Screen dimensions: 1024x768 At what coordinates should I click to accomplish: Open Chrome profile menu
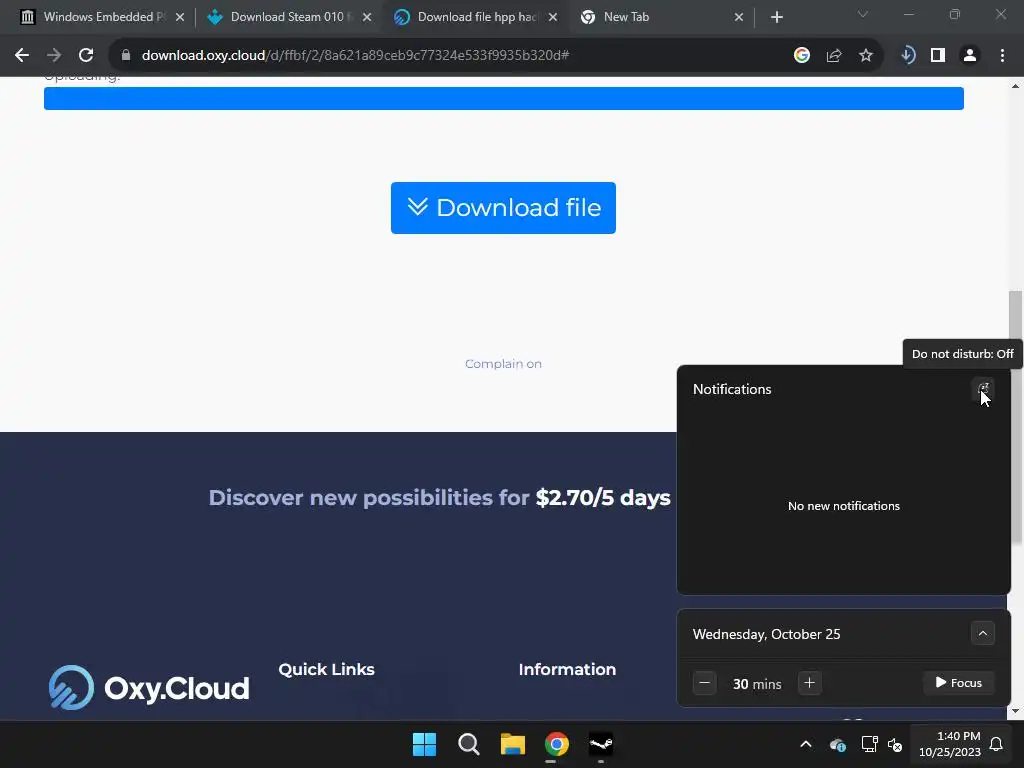point(970,56)
